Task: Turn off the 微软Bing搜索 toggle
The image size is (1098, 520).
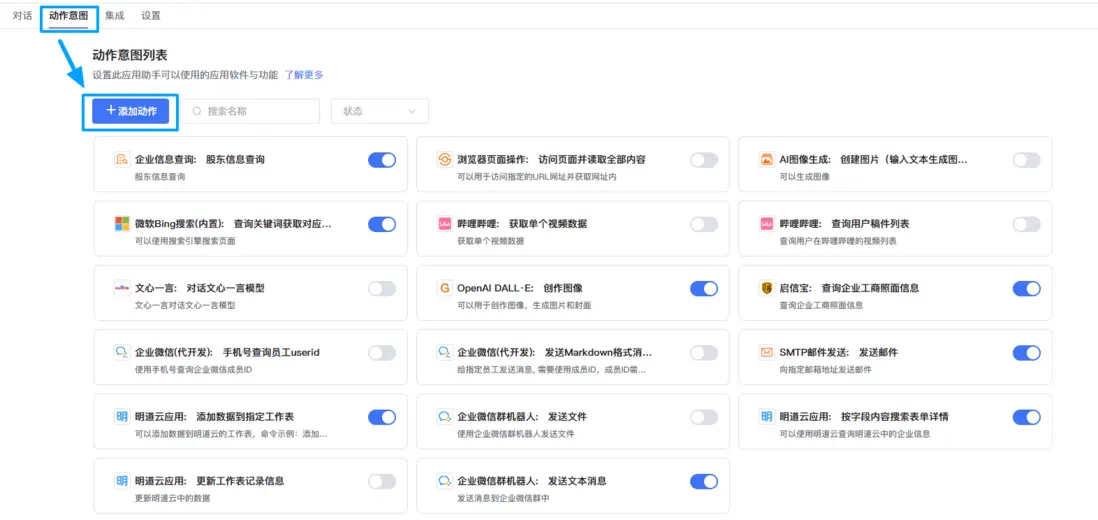Action: [x=382, y=225]
